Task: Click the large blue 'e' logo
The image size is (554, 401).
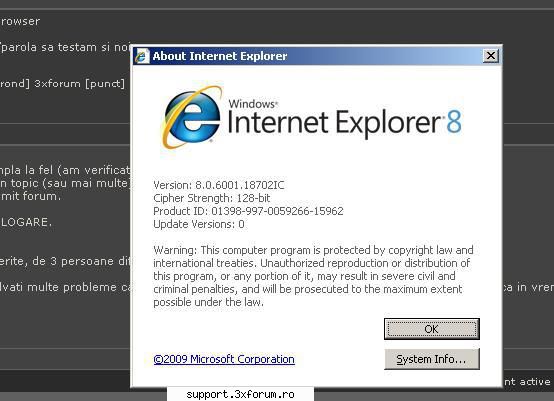Action: pos(191,117)
